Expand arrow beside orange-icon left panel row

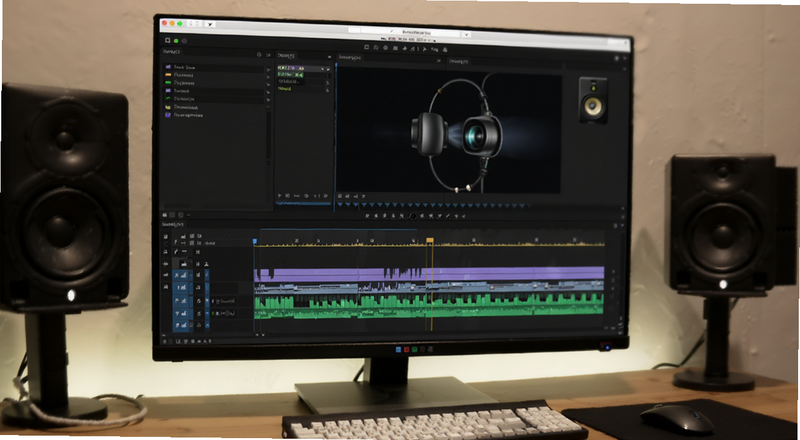click(268, 77)
